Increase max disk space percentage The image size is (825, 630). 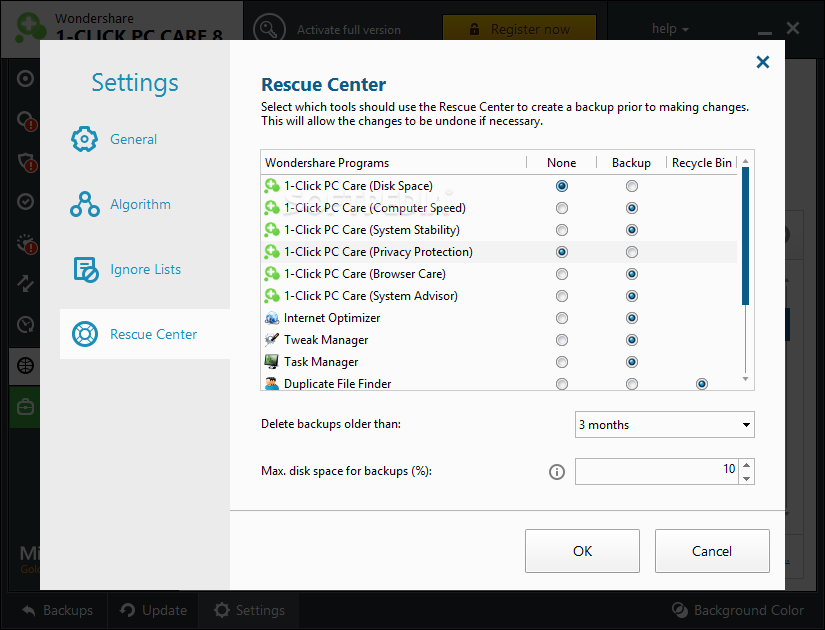pyautogui.click(x=747, y=465)
